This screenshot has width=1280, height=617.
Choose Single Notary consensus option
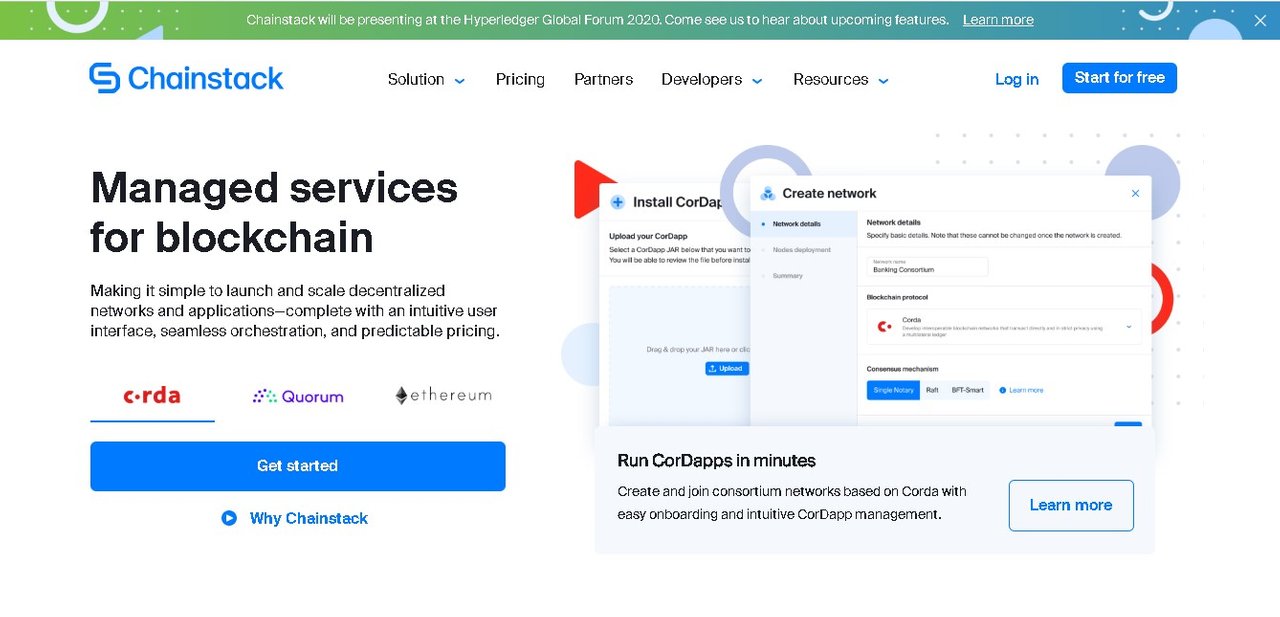click(893, 390)
